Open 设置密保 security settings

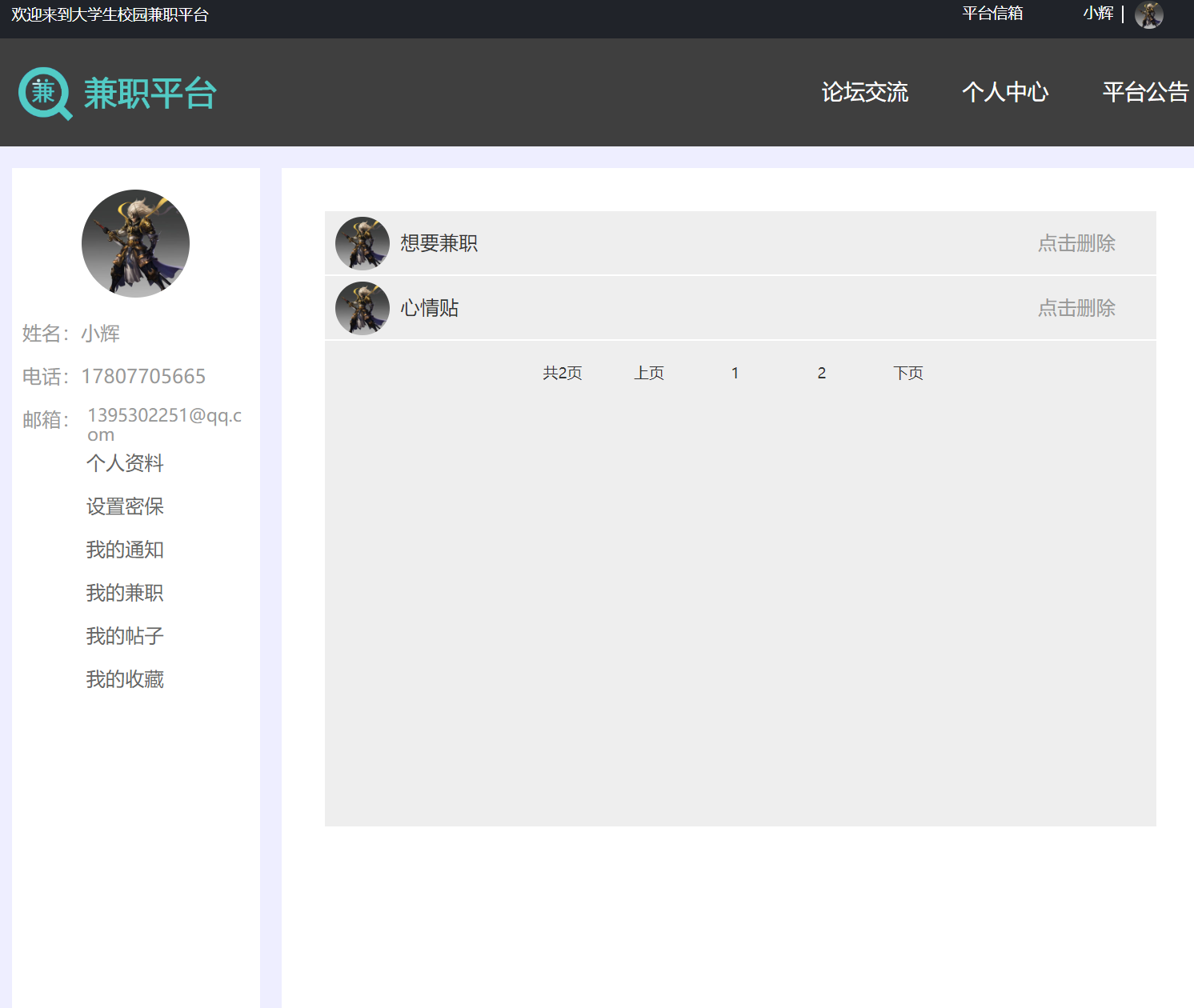(x=125, y=506)
